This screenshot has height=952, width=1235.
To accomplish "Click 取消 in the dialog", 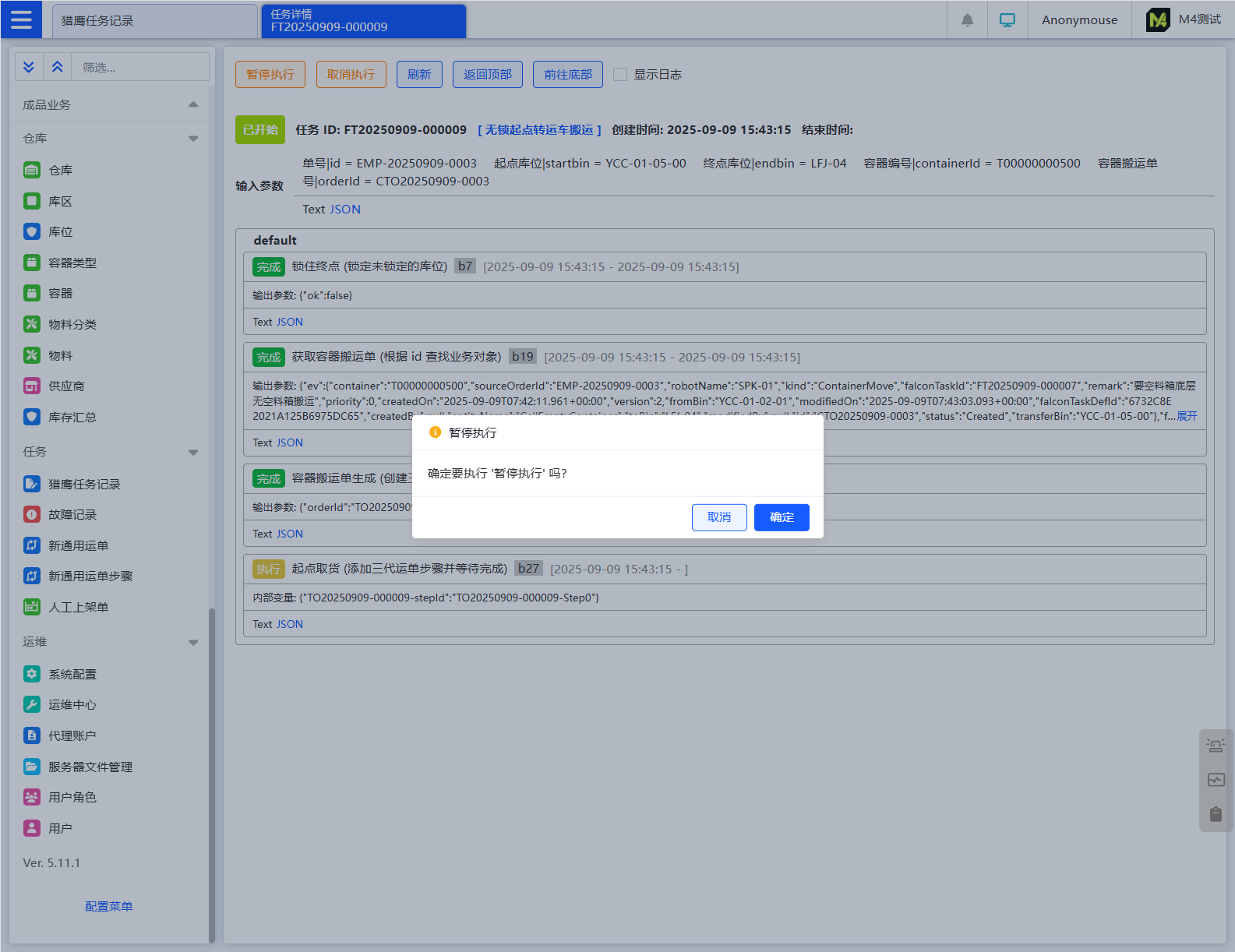I will 718,517.
